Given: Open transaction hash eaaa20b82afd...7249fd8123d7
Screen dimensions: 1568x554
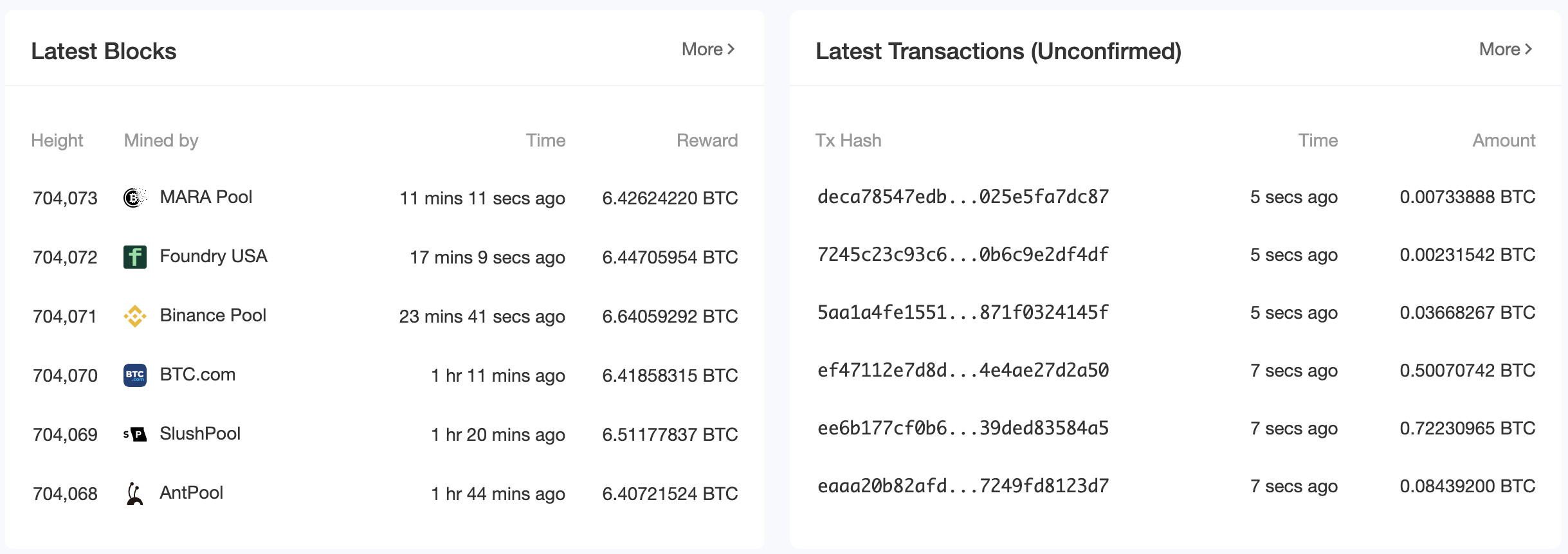Looking at the screenshot, I should [963, 486].
